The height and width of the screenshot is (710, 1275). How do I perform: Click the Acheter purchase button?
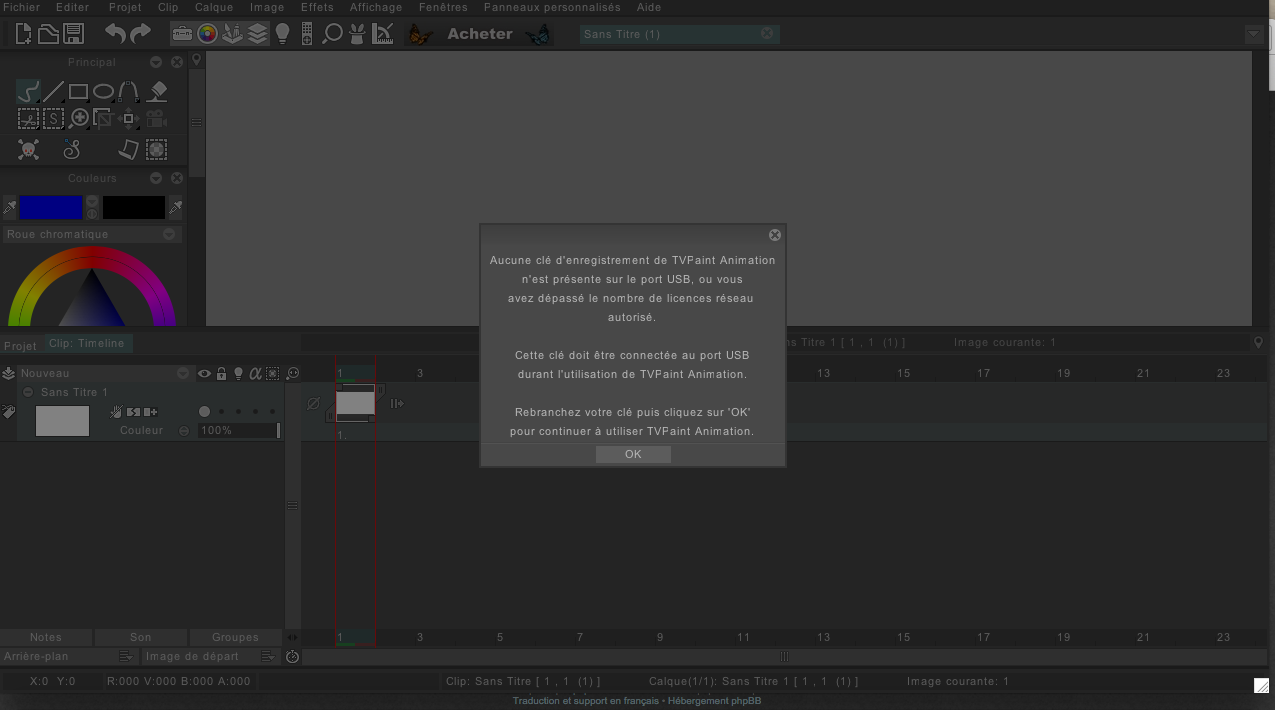point(480,34)
